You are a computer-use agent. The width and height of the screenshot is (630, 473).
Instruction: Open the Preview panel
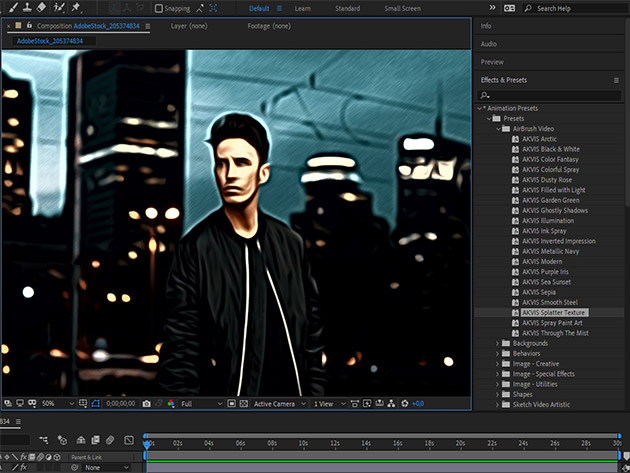pos(492,62)
